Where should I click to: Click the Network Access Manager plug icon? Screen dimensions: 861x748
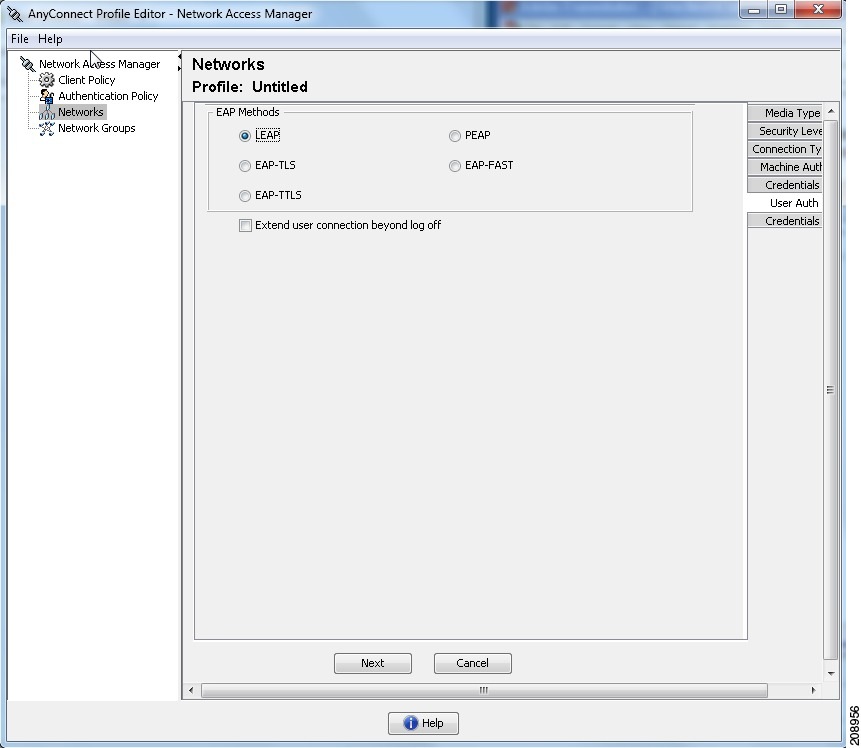(x=27, y=64)
